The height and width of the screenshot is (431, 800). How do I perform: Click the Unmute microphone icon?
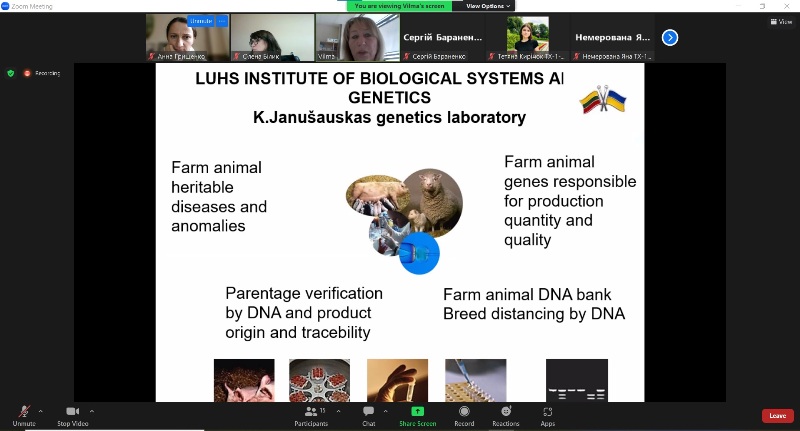[x=24, y=411]
